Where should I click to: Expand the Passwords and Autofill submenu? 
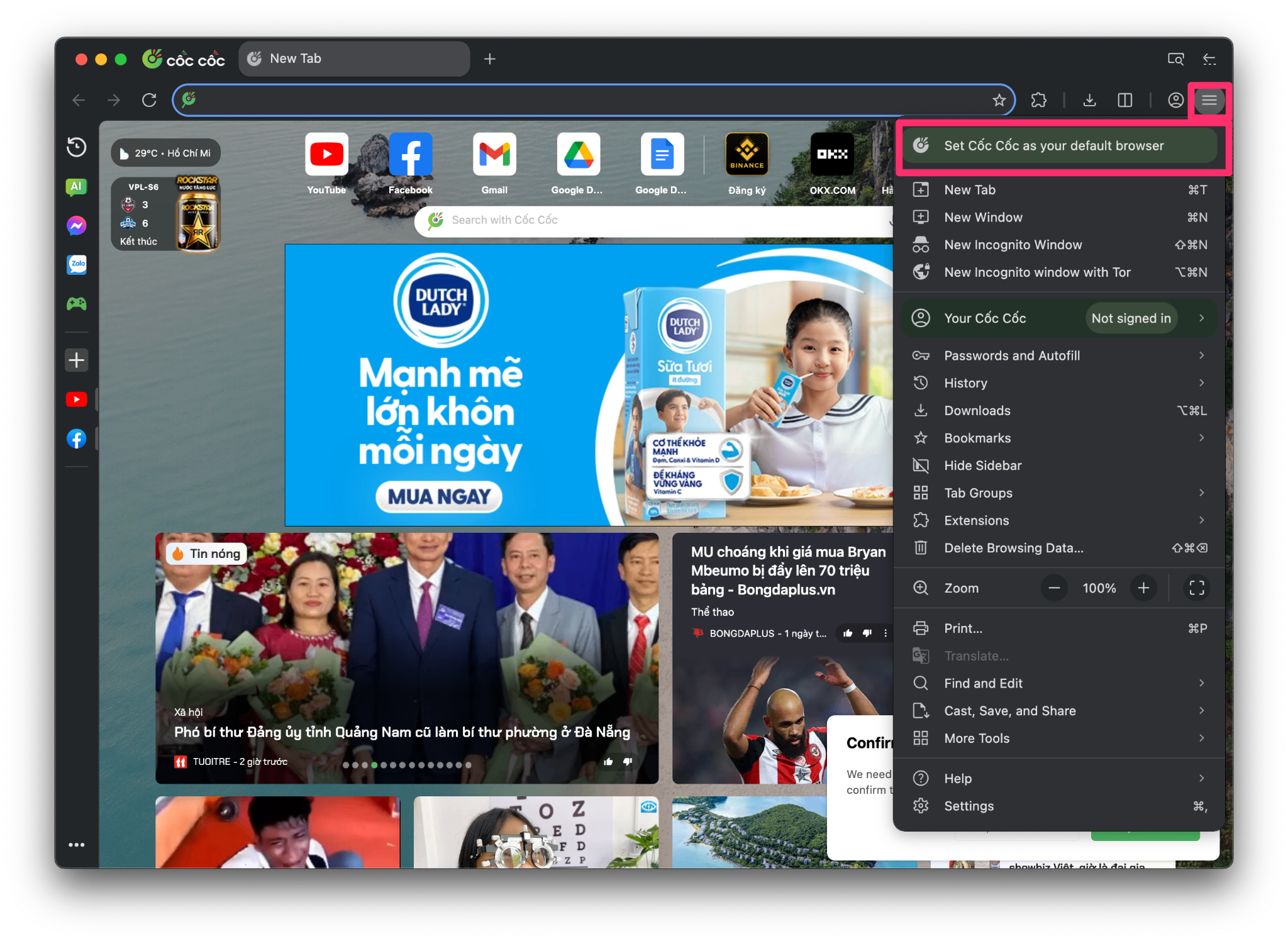point(1058,355)
